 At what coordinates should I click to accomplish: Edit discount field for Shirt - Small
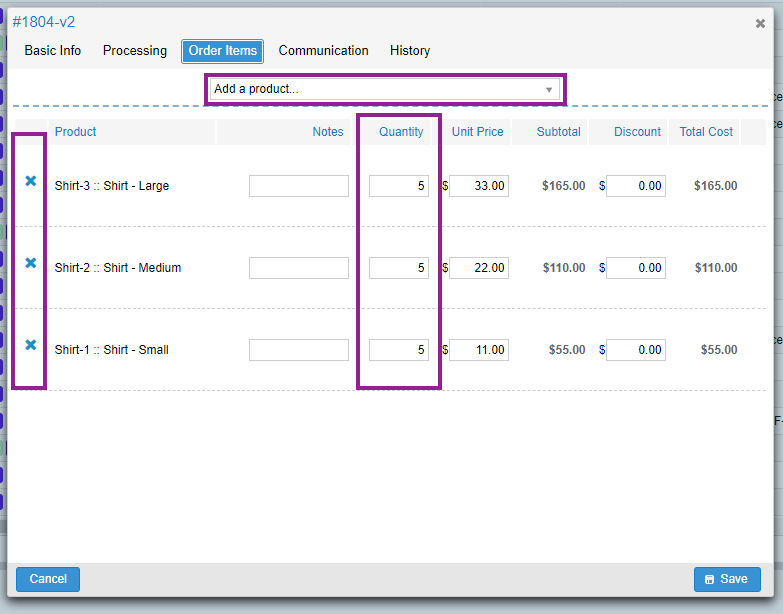coord(636,349)
